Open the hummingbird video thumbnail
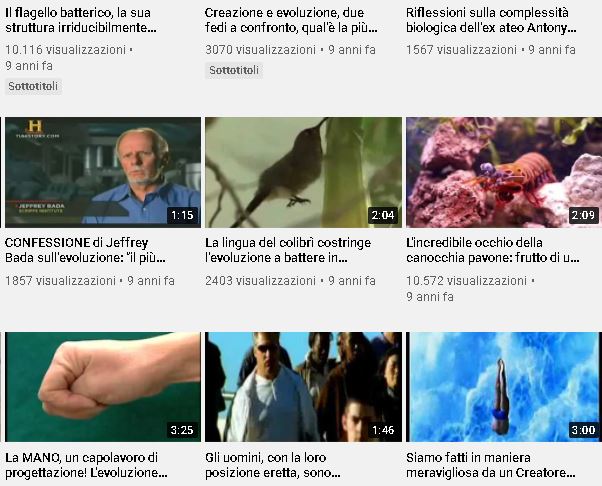Viewport: 602px width, 486px height. tap(303, 172)
